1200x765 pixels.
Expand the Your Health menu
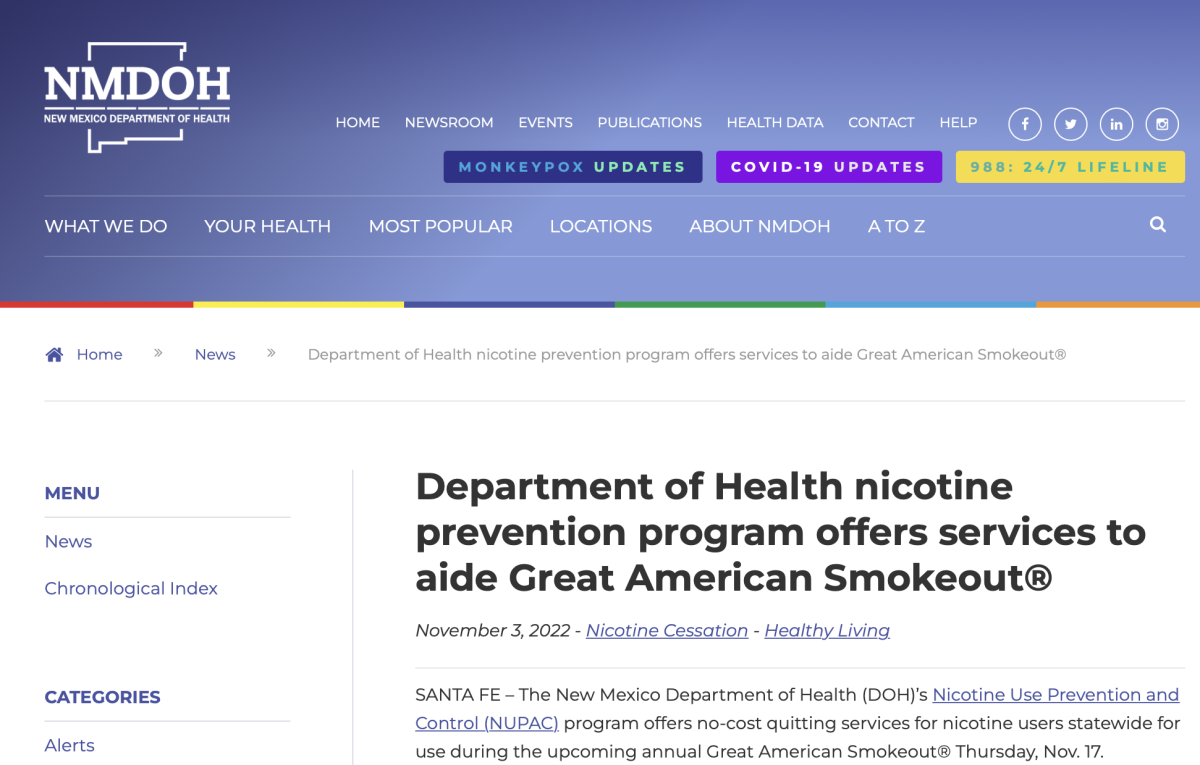click(267, 226)
